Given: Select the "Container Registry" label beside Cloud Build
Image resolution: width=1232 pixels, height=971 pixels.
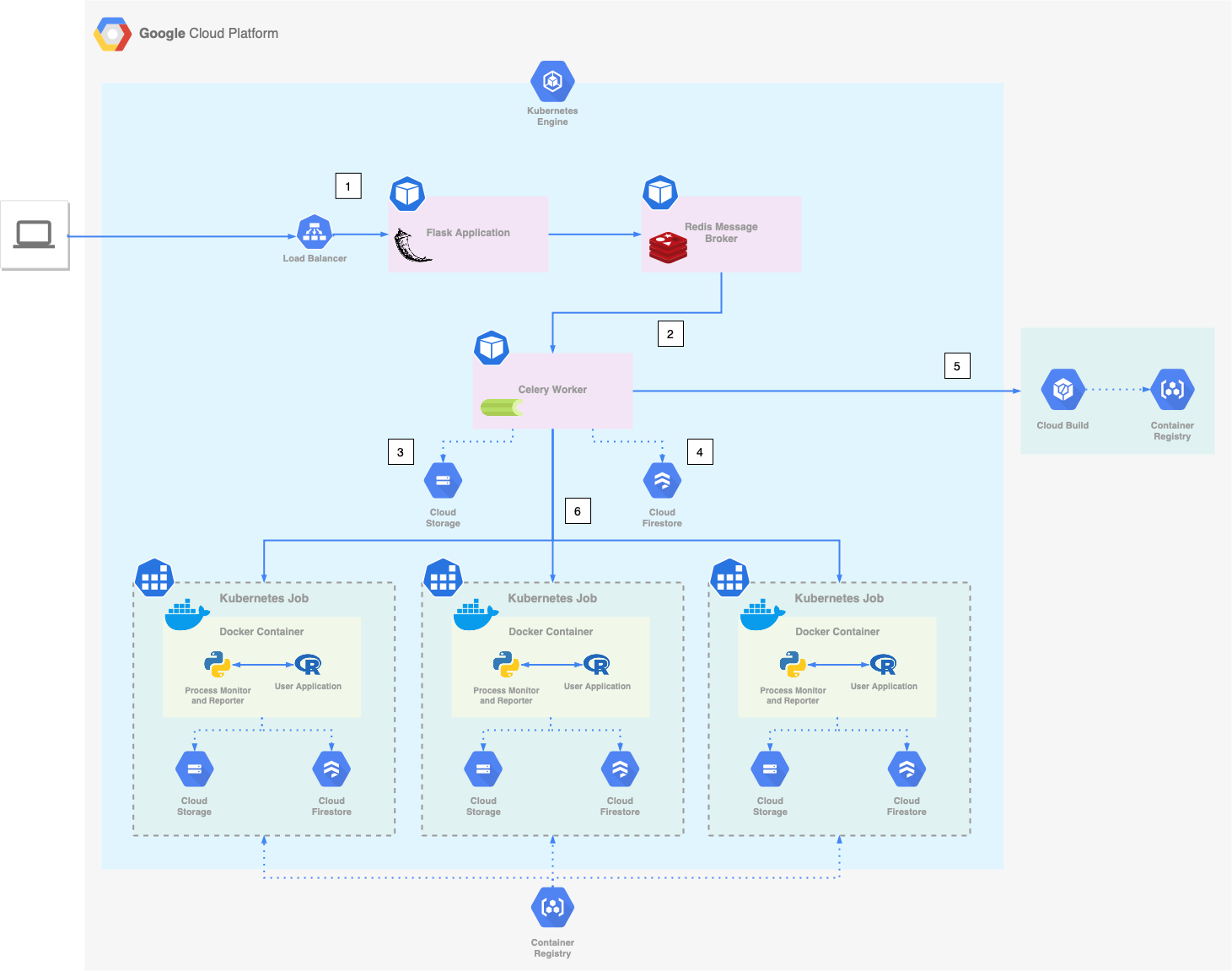Looking at the screenshot, I should 1172,431.
